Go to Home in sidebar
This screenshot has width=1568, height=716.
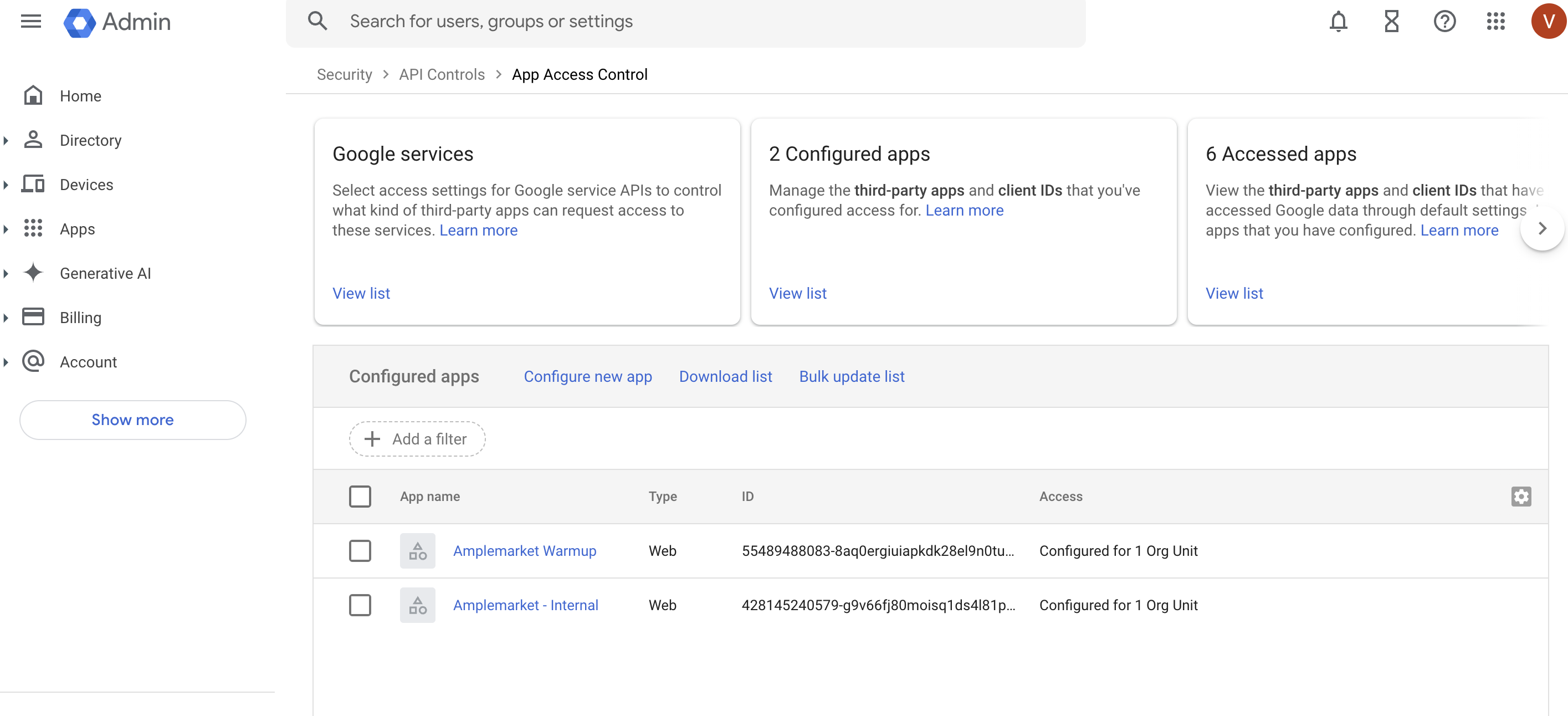[x=80, y=96]
